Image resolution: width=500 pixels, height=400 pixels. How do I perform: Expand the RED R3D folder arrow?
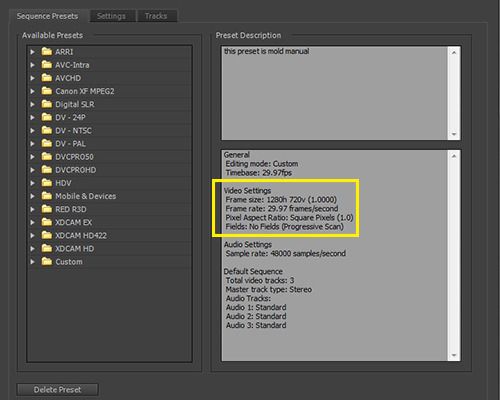tap(32, 209)
